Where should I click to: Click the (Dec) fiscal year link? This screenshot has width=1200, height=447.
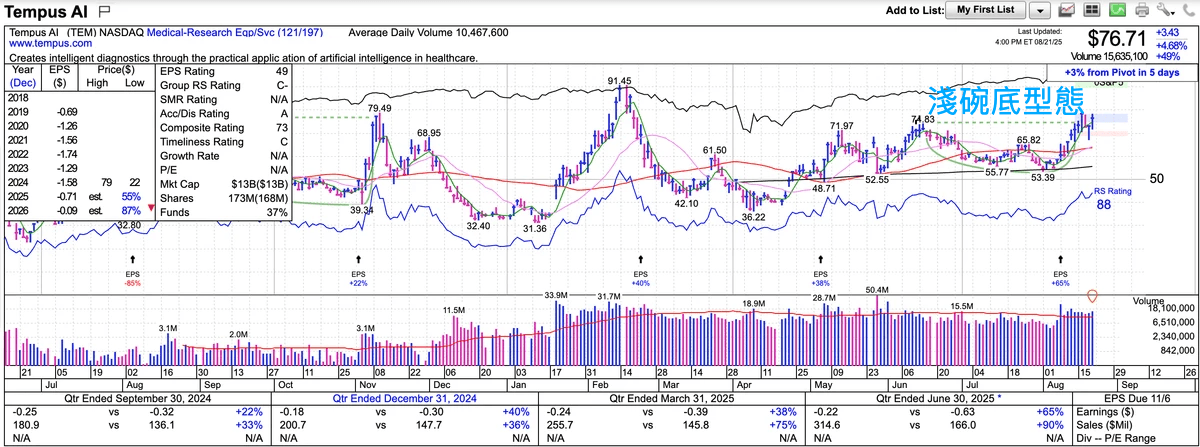[24, 85]
